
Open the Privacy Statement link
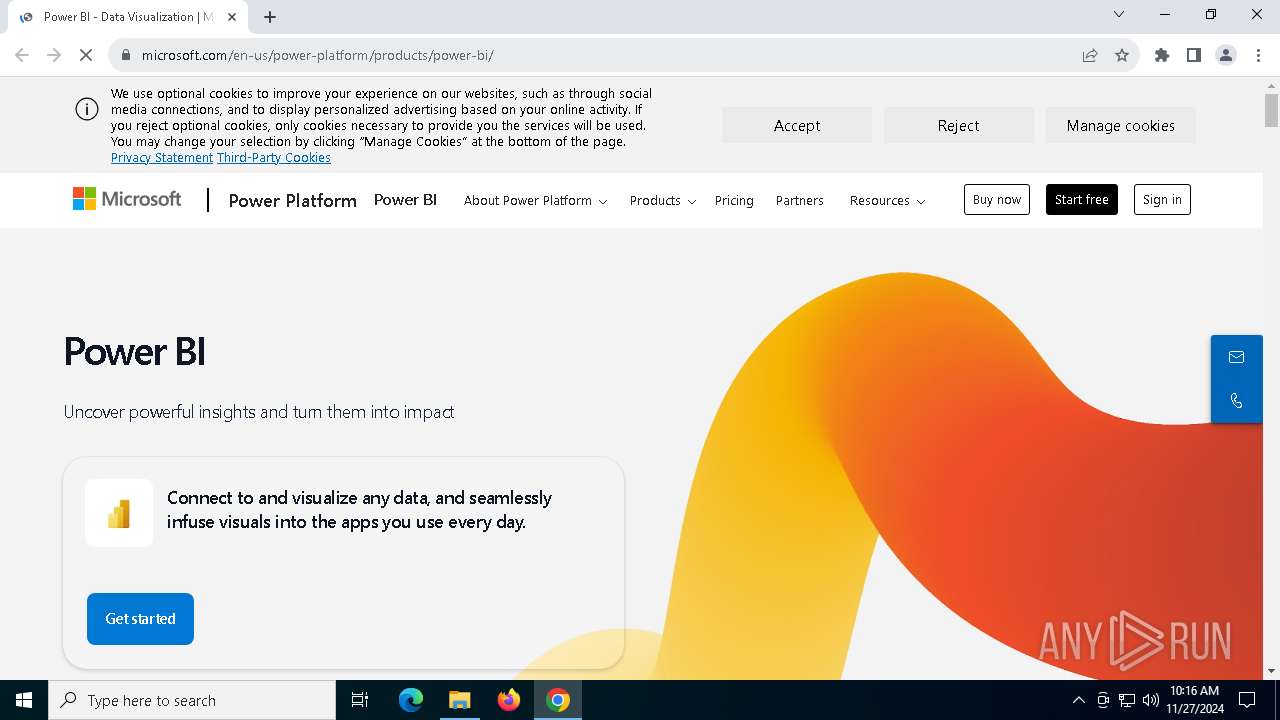[x=162, y=158]
